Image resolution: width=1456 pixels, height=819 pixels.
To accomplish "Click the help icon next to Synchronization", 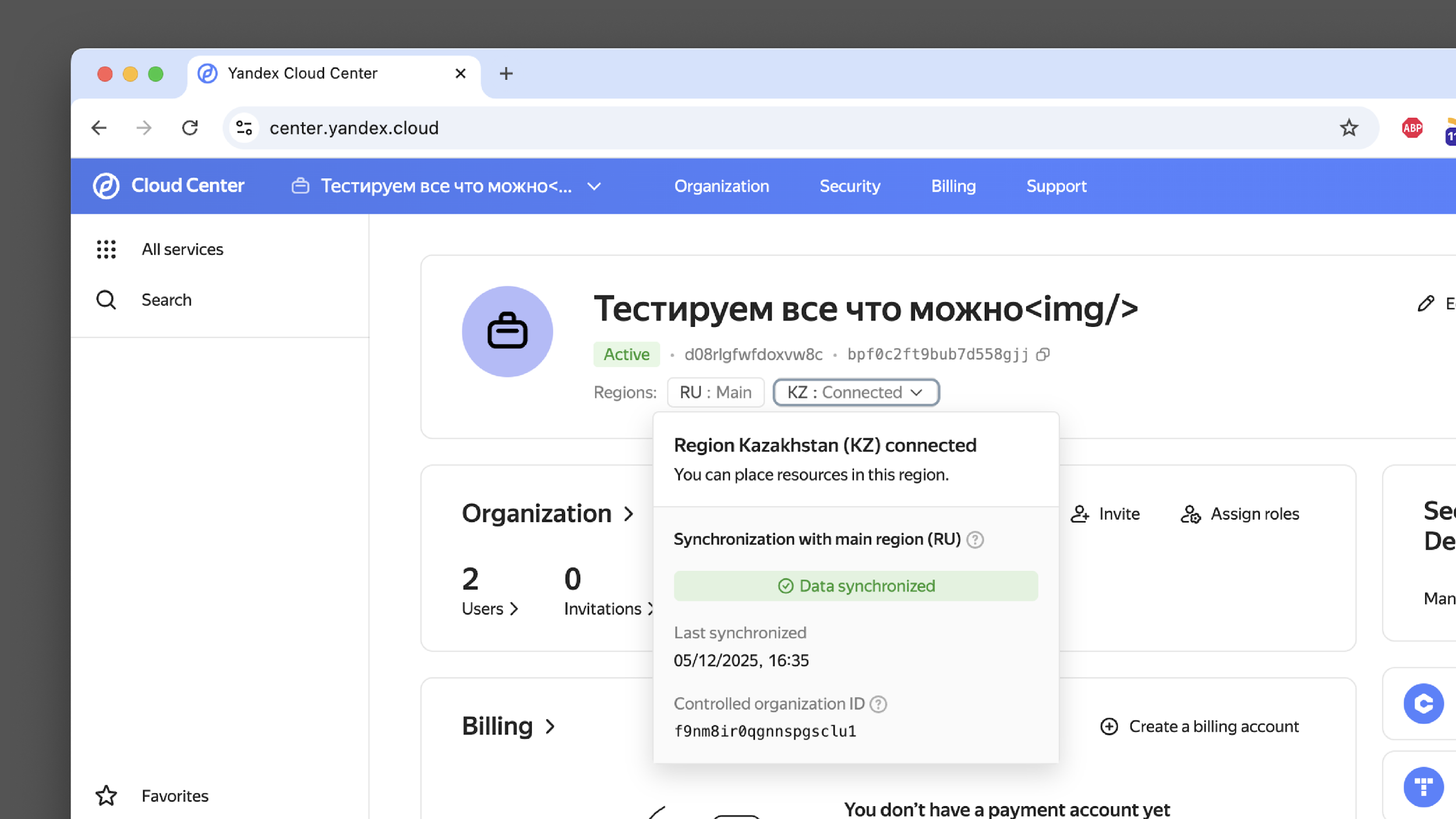I will pyautogui.click(x=976, y=539).
